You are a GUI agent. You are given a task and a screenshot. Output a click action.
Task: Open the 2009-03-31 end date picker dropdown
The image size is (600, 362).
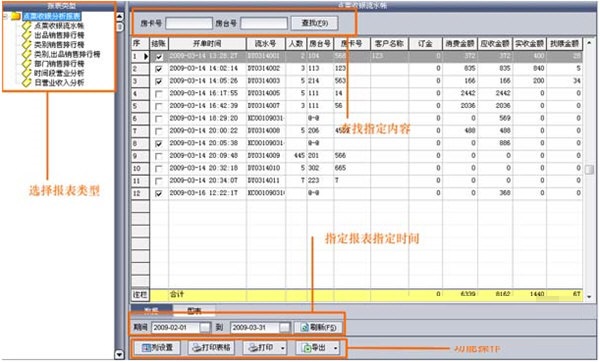pos(284,328)
